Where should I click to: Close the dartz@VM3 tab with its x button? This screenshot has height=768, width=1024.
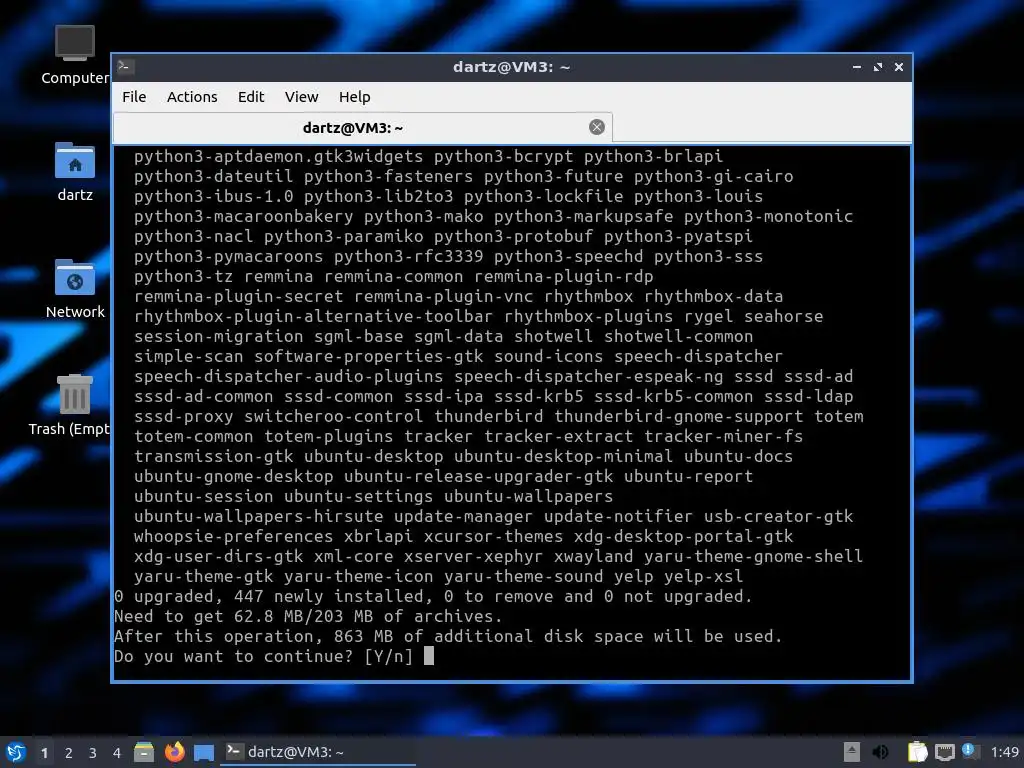pyautogui.click(x=596, y=127)
